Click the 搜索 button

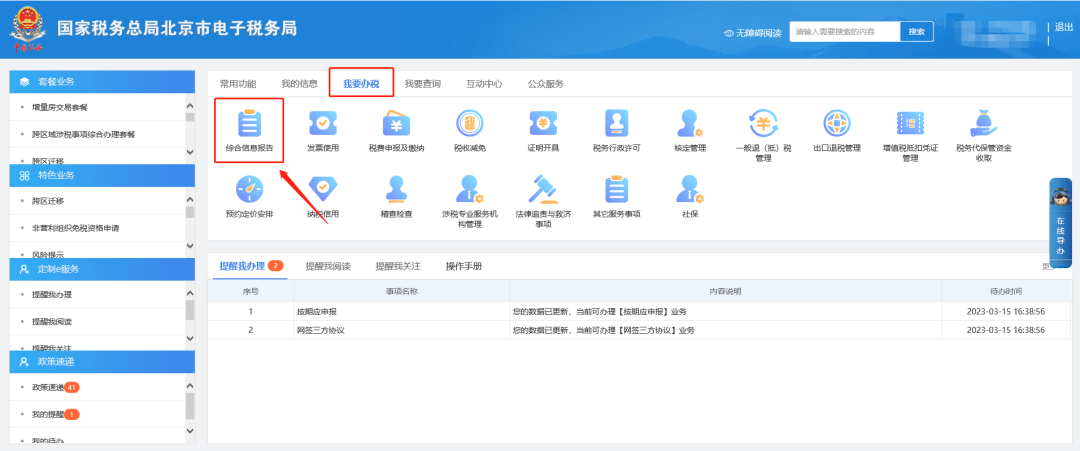click(x=916, y=32)
